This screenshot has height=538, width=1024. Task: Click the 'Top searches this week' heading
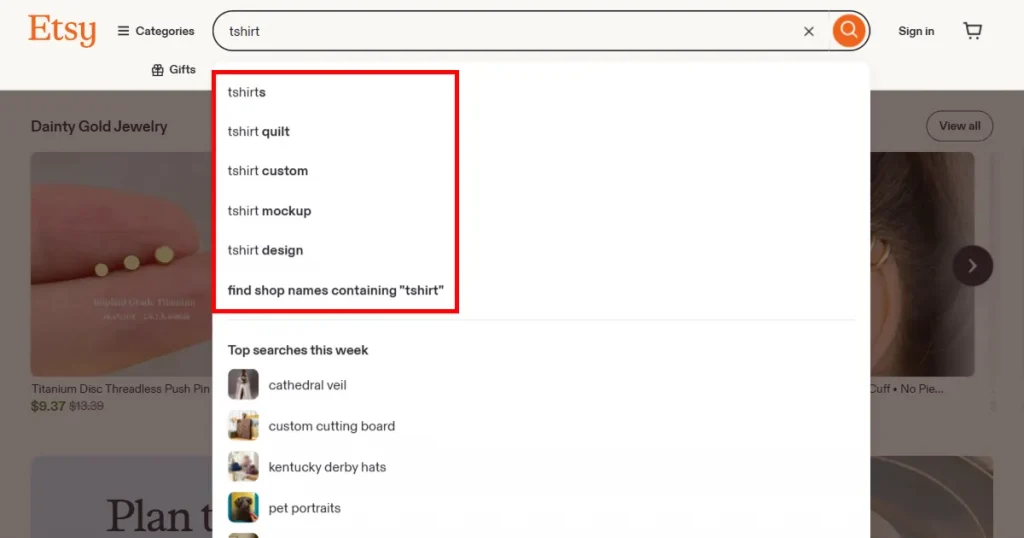pos(298,350)
